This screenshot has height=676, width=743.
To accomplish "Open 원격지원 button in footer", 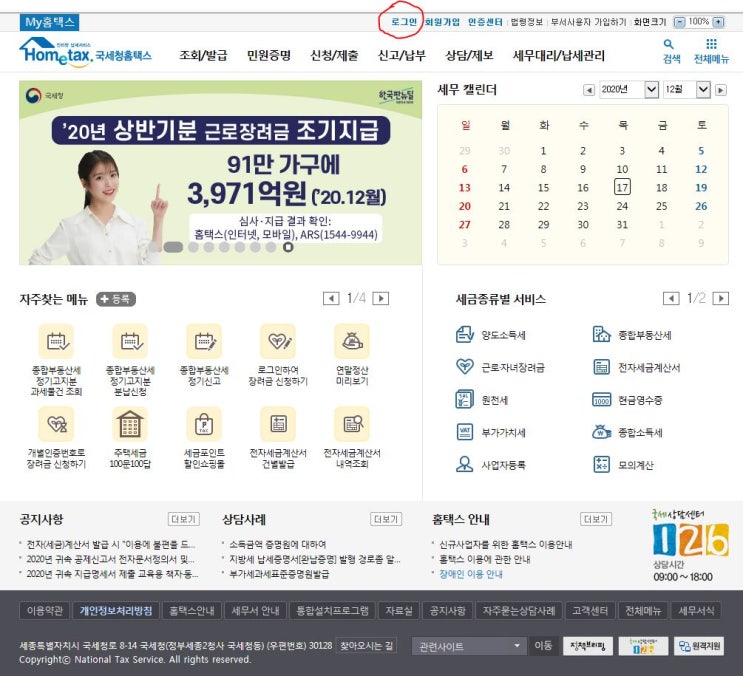I will click(x=699, y=646).
